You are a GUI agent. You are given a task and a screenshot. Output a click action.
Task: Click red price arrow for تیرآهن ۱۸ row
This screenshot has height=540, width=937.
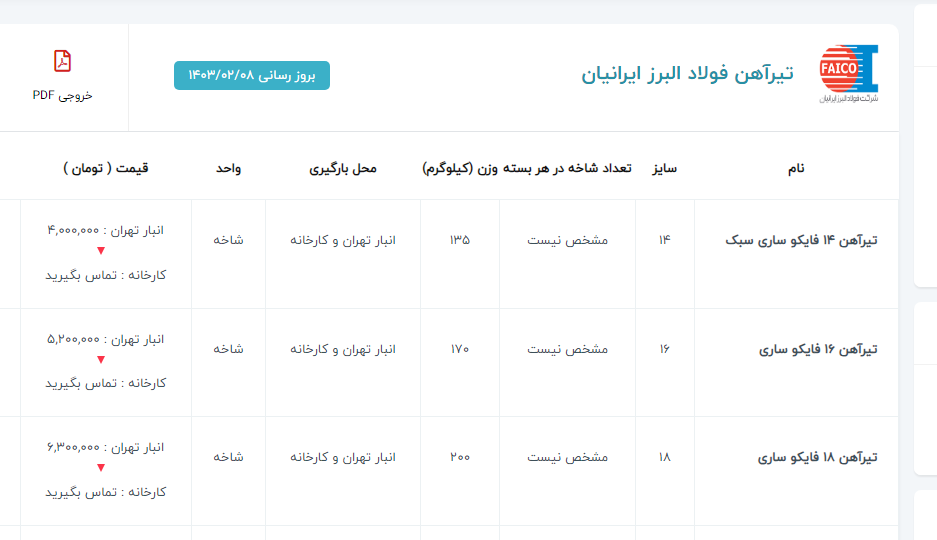coord(101,468)
